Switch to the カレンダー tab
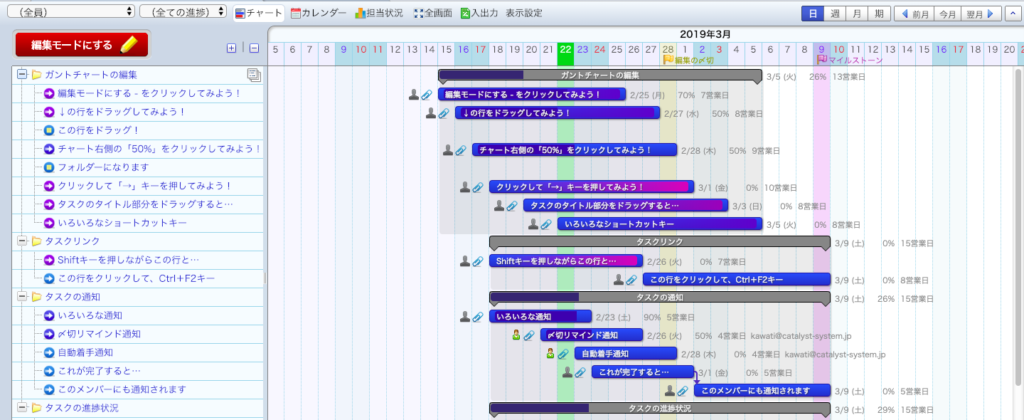The height and width of the screenshot is (420, 1024). [318, 14]
